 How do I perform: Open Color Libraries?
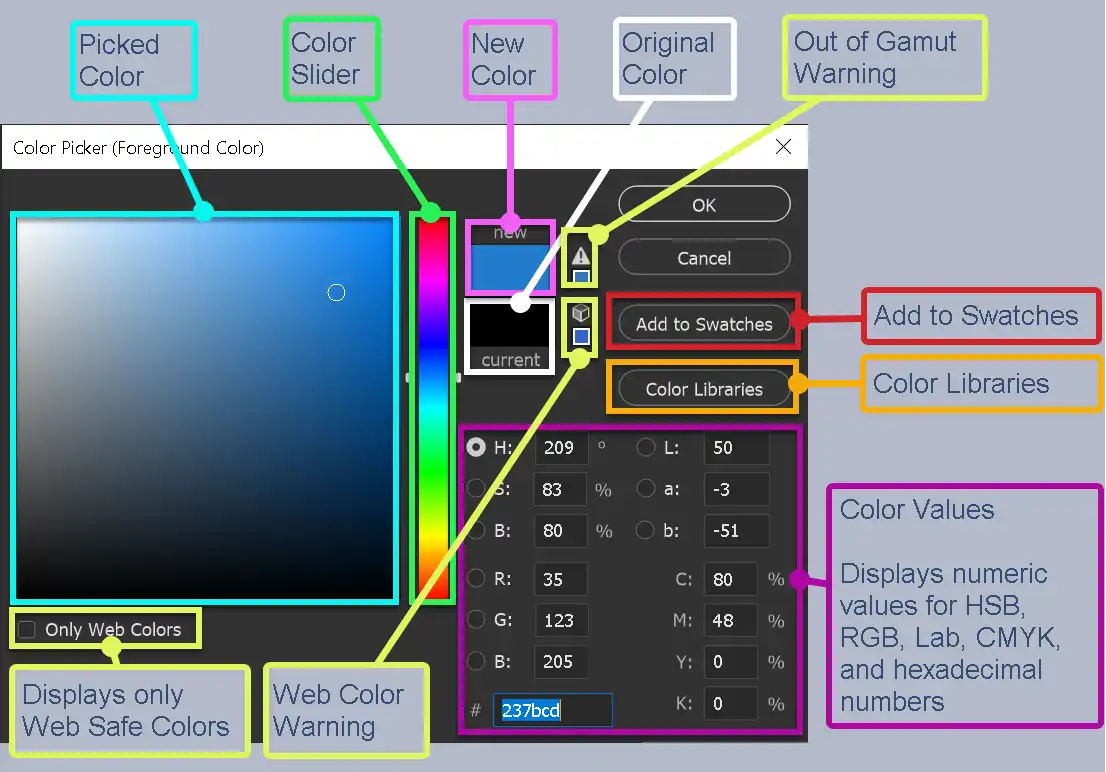click(703, 388)
